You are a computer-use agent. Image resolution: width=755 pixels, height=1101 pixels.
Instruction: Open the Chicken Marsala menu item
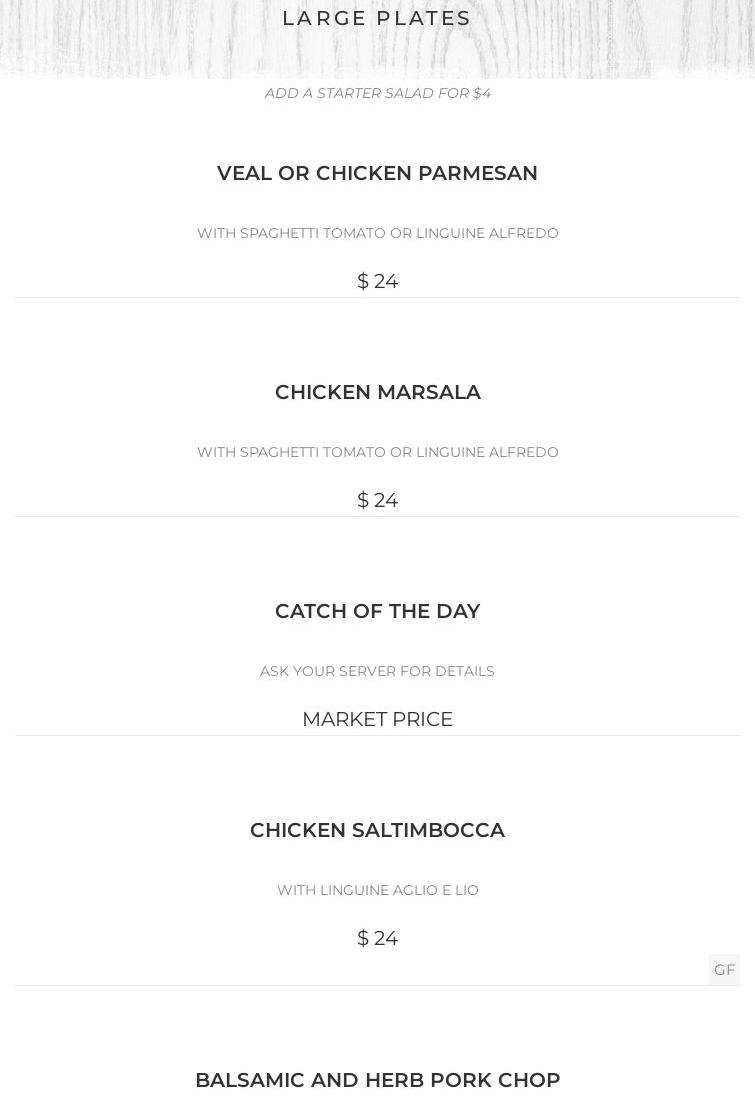[x=377, y=392]
